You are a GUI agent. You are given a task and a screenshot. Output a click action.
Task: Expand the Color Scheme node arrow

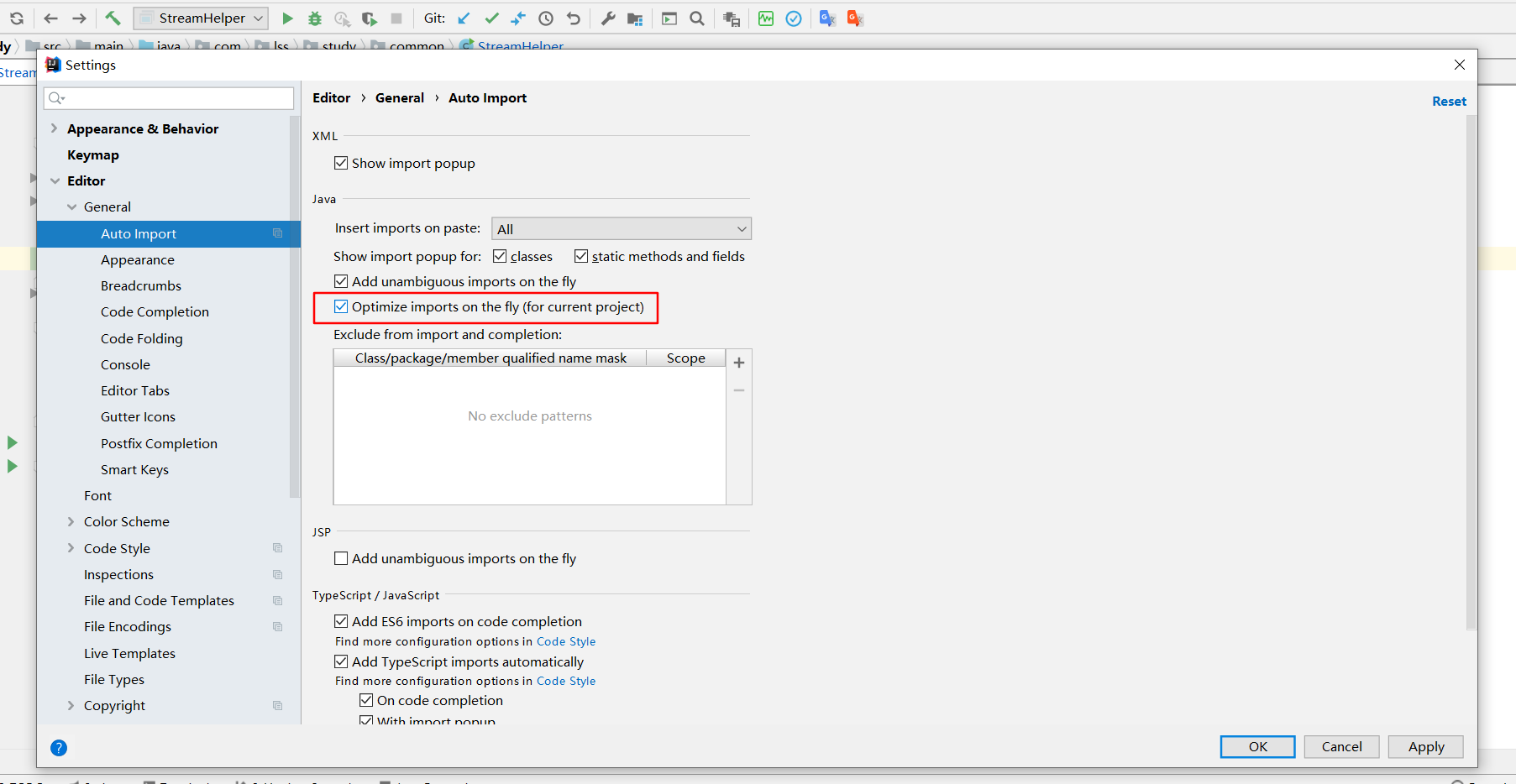71,521
